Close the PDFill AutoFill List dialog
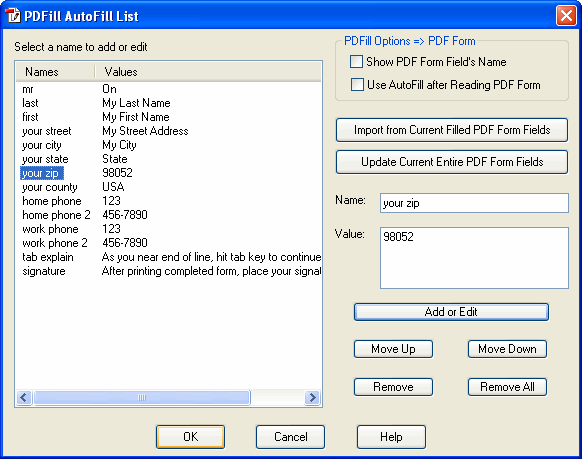Image resolution: width=582 pixels, height=459 pixels. point(566,16)
